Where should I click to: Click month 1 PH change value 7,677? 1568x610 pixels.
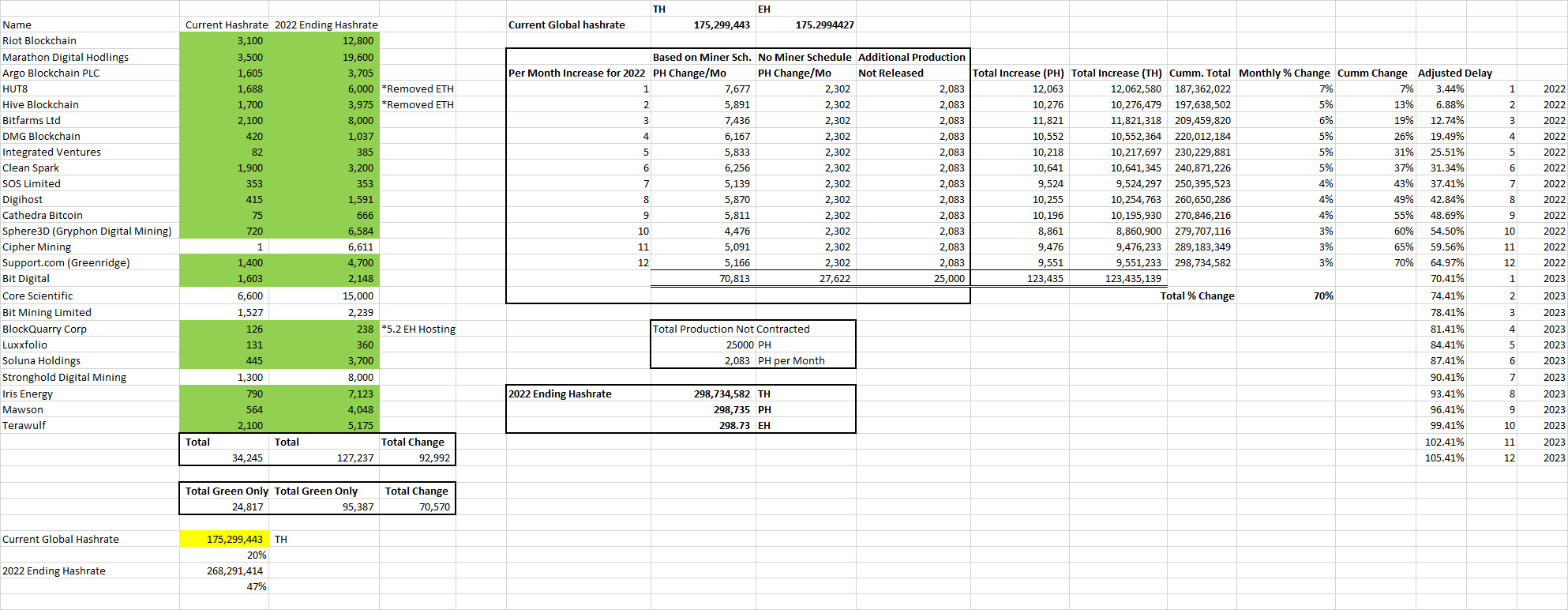[737, 88]
